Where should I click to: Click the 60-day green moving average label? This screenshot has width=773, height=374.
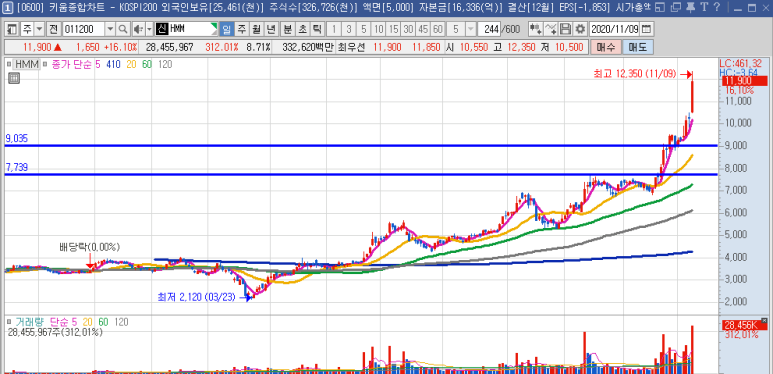click(147, 64)
